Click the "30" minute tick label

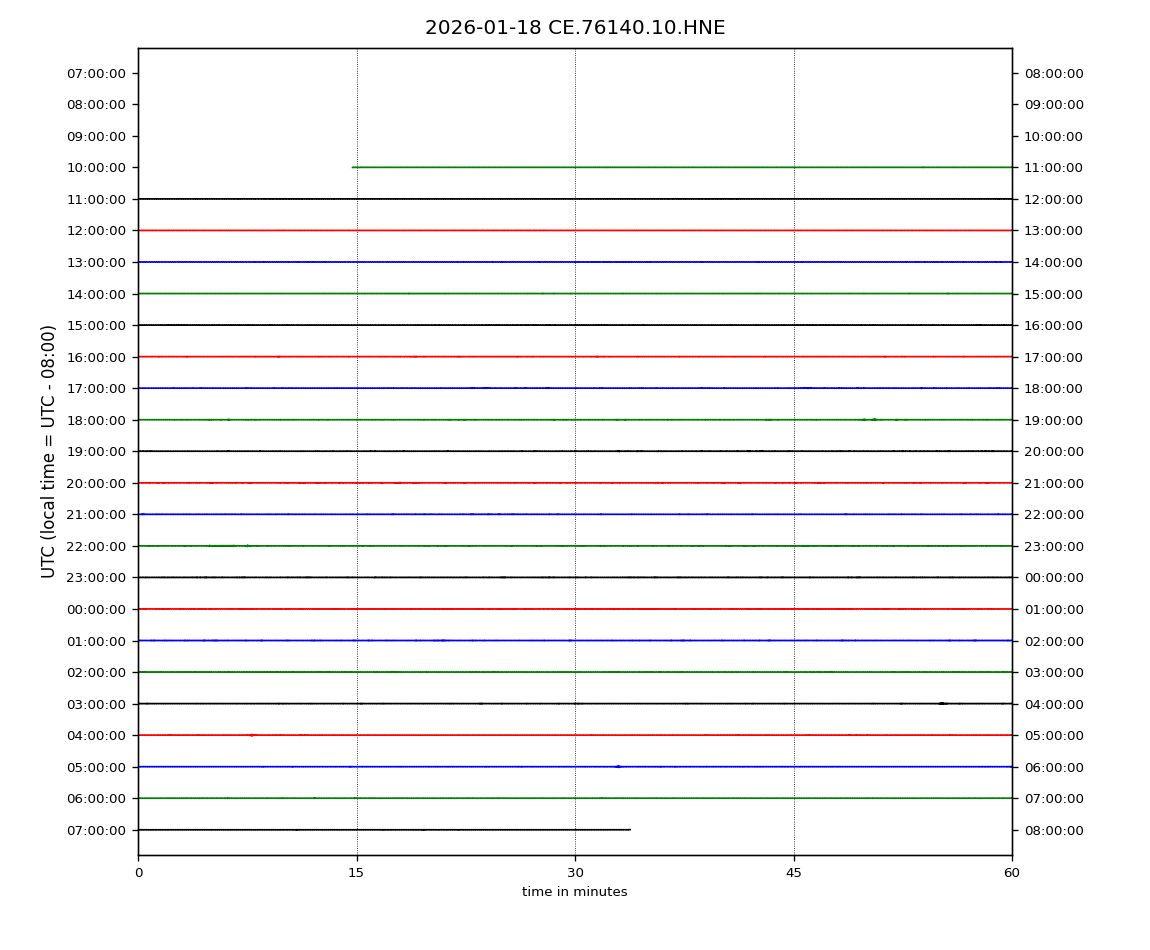point(575,873)
